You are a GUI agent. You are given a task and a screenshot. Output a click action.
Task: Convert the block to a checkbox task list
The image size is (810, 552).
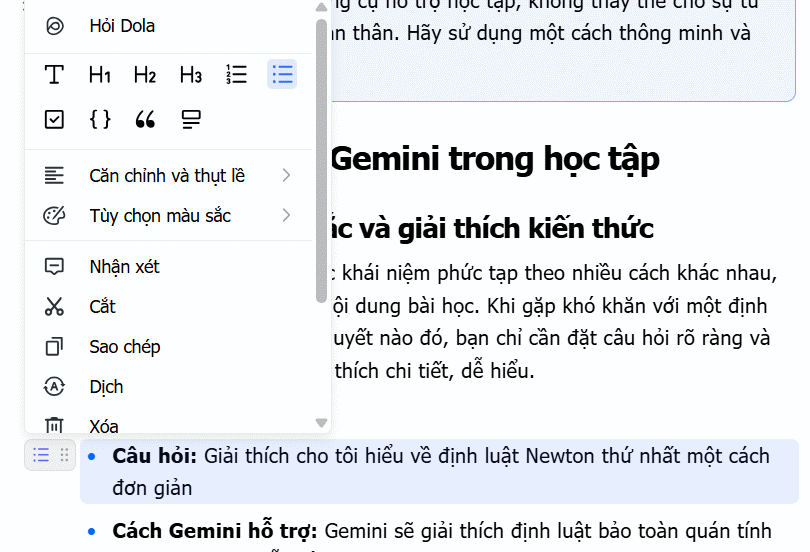tap(54, 119)
